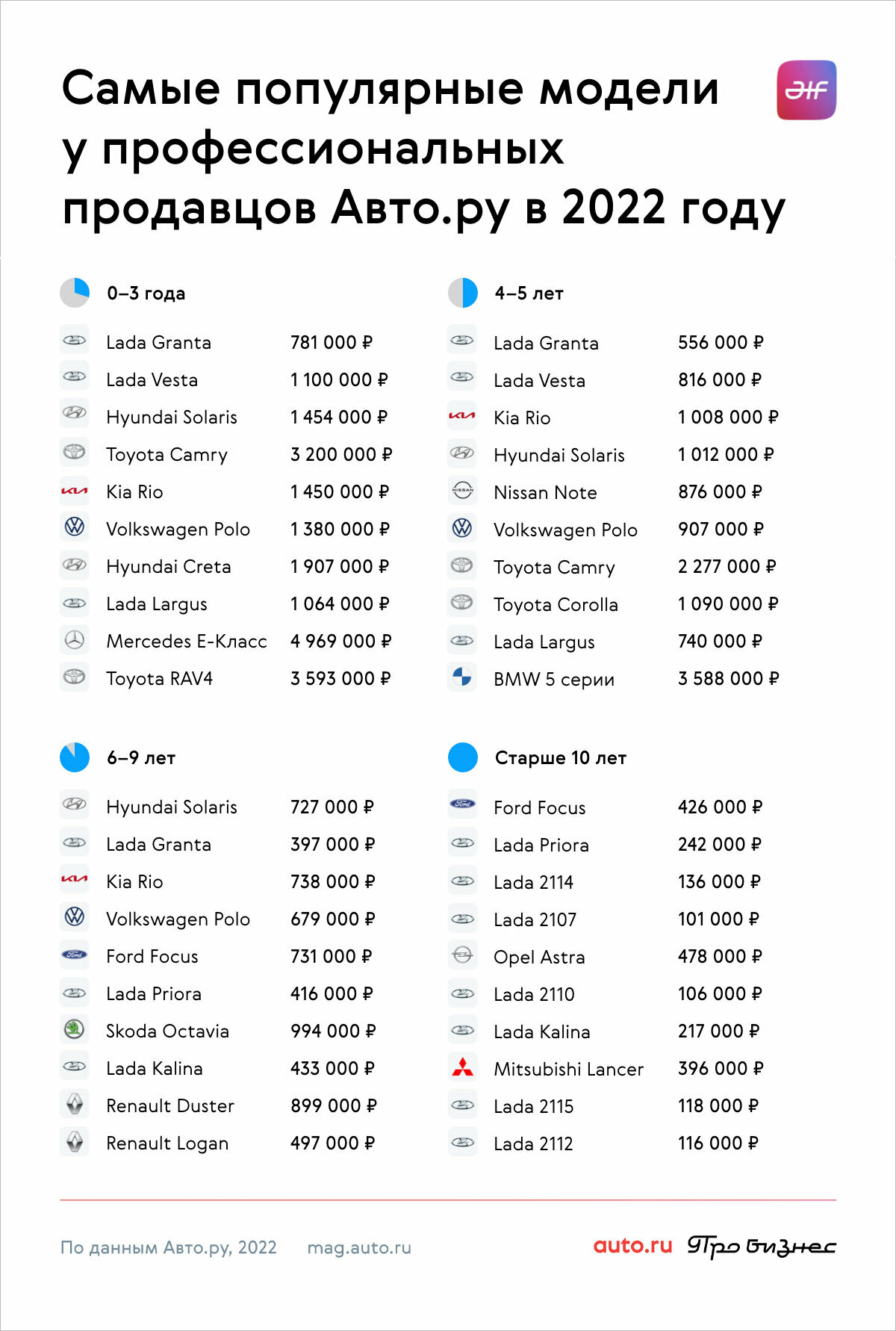
Task: Click the Volkswagen logo in the 0–3 года list
Action: (x=75, y=528)
